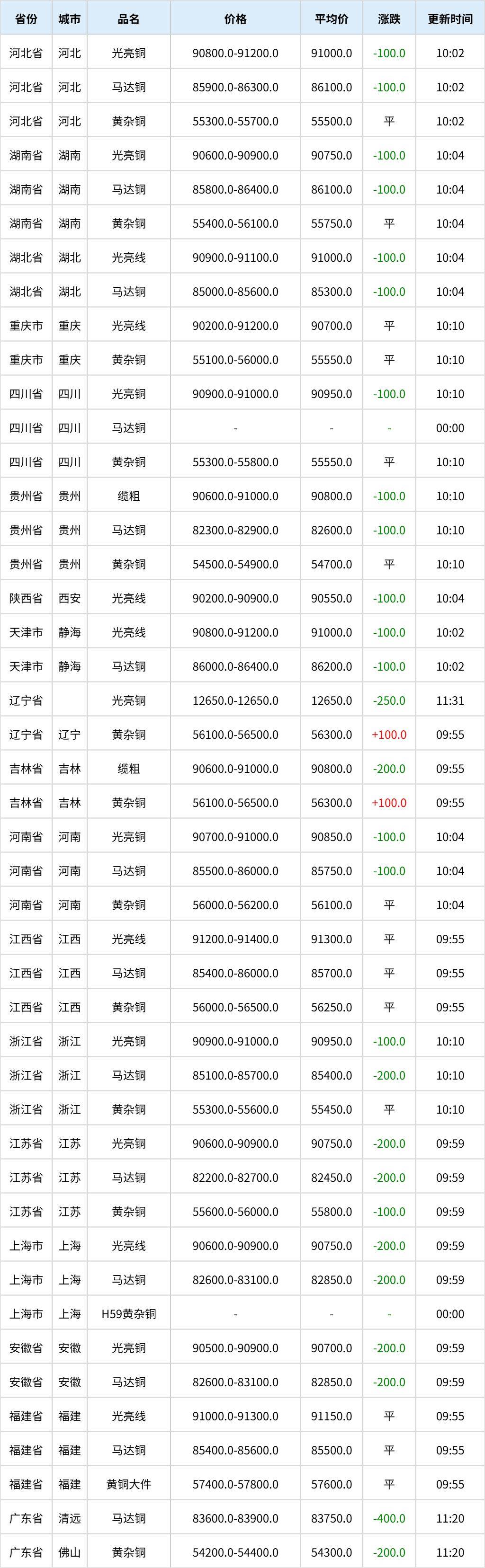
Task: Select the 佛山 city cell
Action: coord(70,1553)
